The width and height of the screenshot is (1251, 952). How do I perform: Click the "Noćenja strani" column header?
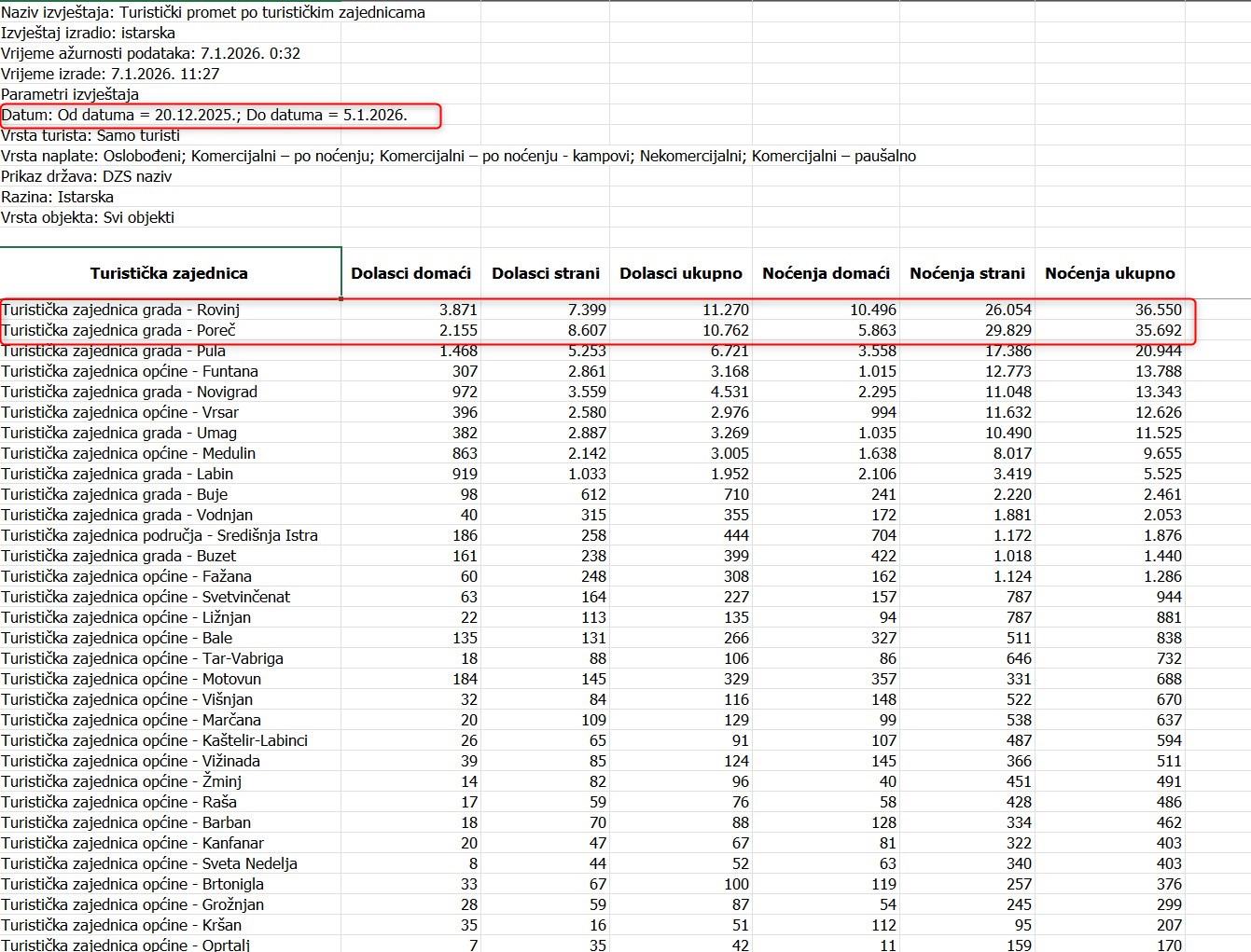[967, 273]
